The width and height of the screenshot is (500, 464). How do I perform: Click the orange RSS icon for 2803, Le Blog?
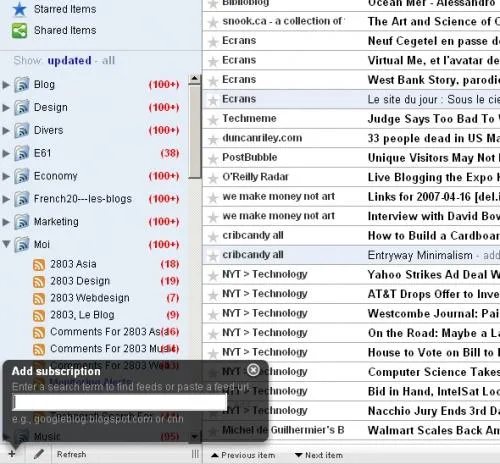click(x=39, y=316)
